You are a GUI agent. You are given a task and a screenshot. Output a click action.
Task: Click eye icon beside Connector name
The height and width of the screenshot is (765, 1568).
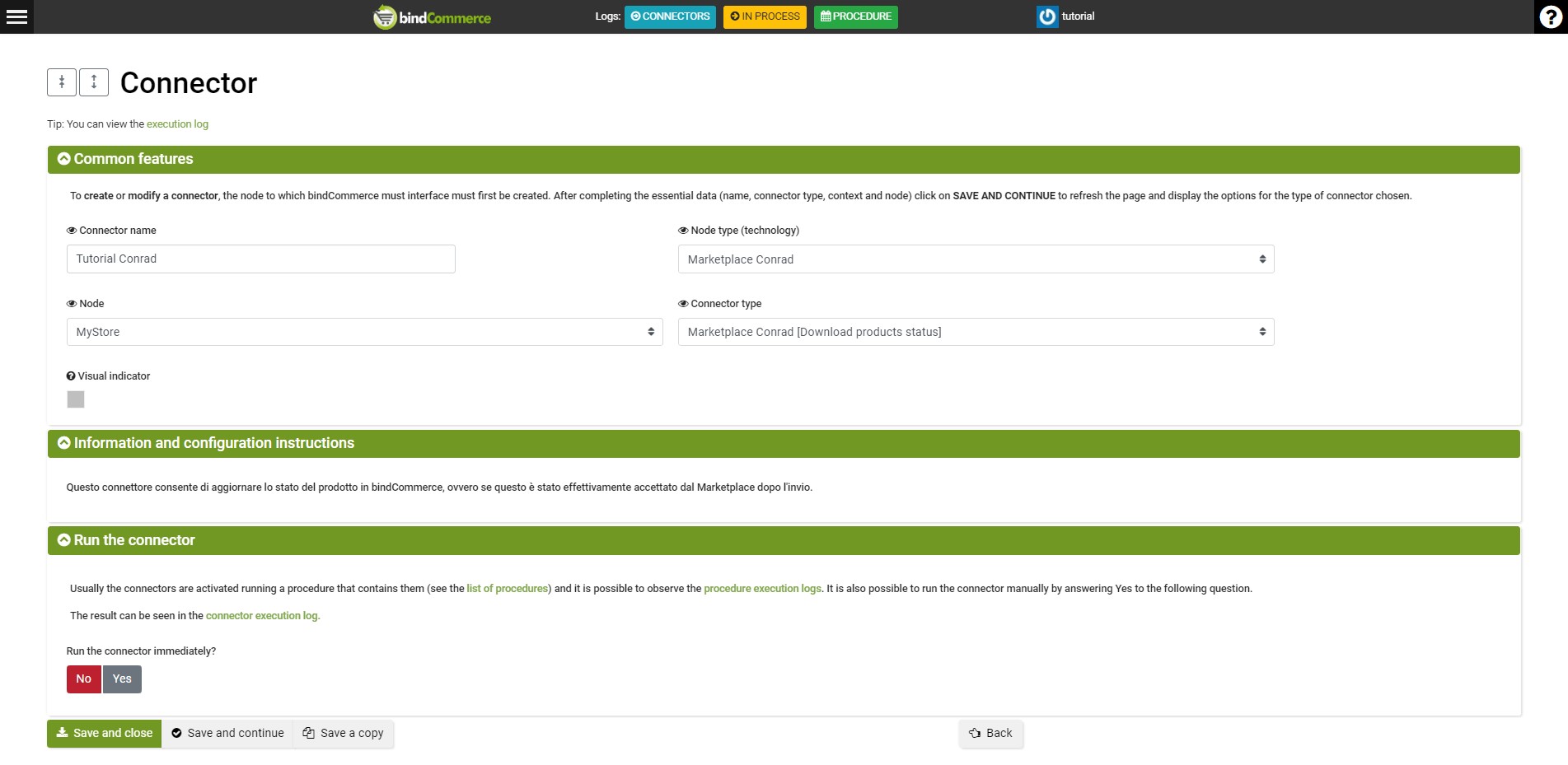(72, 231)
